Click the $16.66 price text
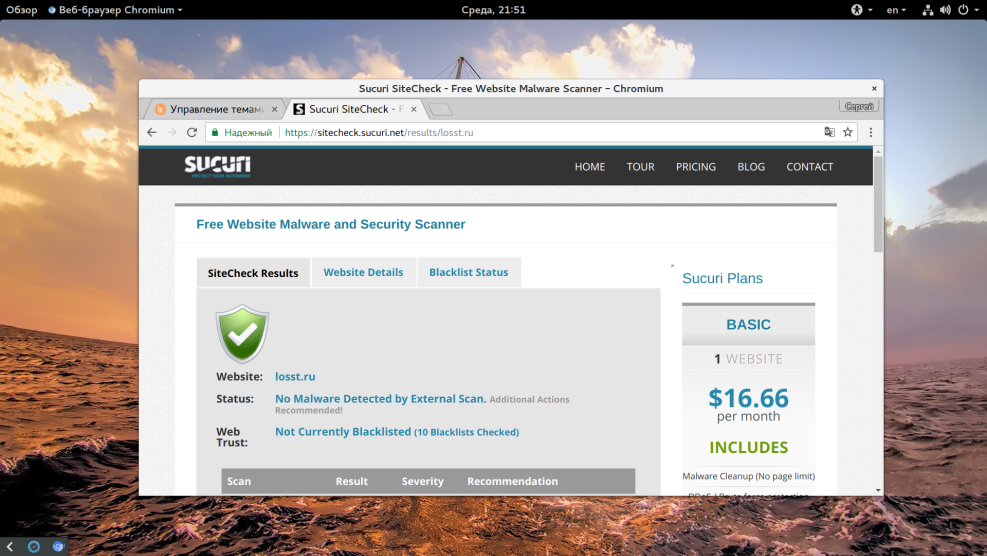The height and width of the screenshot is (556, 987). point(748,398)
